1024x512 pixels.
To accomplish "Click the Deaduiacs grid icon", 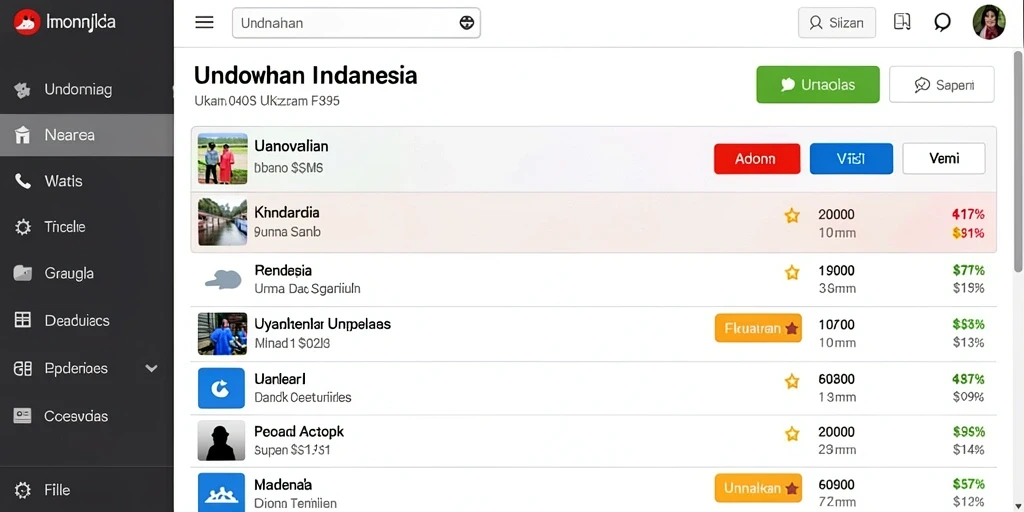I will (23, 321).
